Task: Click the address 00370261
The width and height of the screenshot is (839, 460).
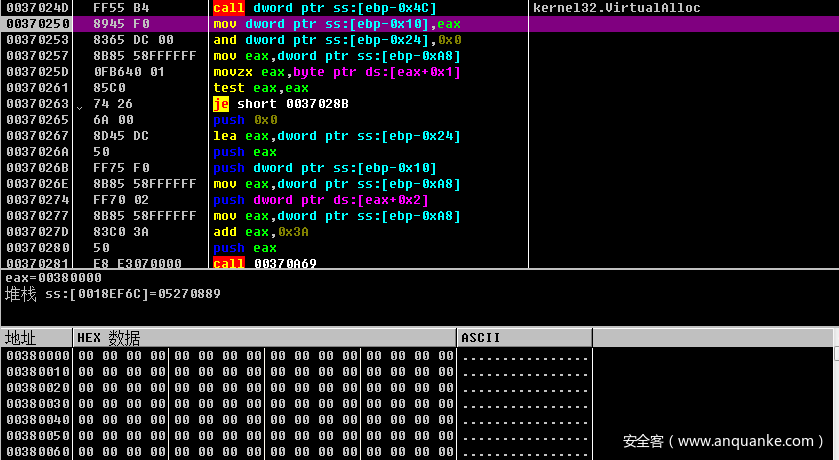Action: point(37,88)
